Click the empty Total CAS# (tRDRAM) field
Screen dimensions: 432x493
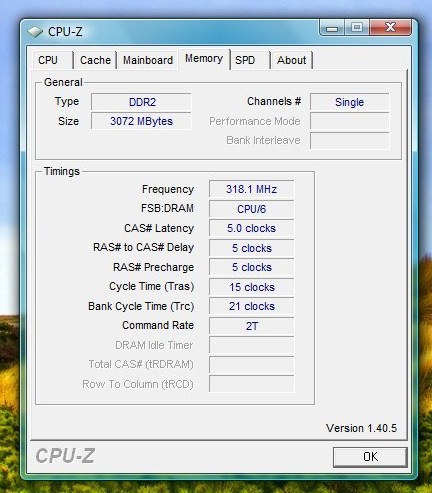click(x=252, y=364)
